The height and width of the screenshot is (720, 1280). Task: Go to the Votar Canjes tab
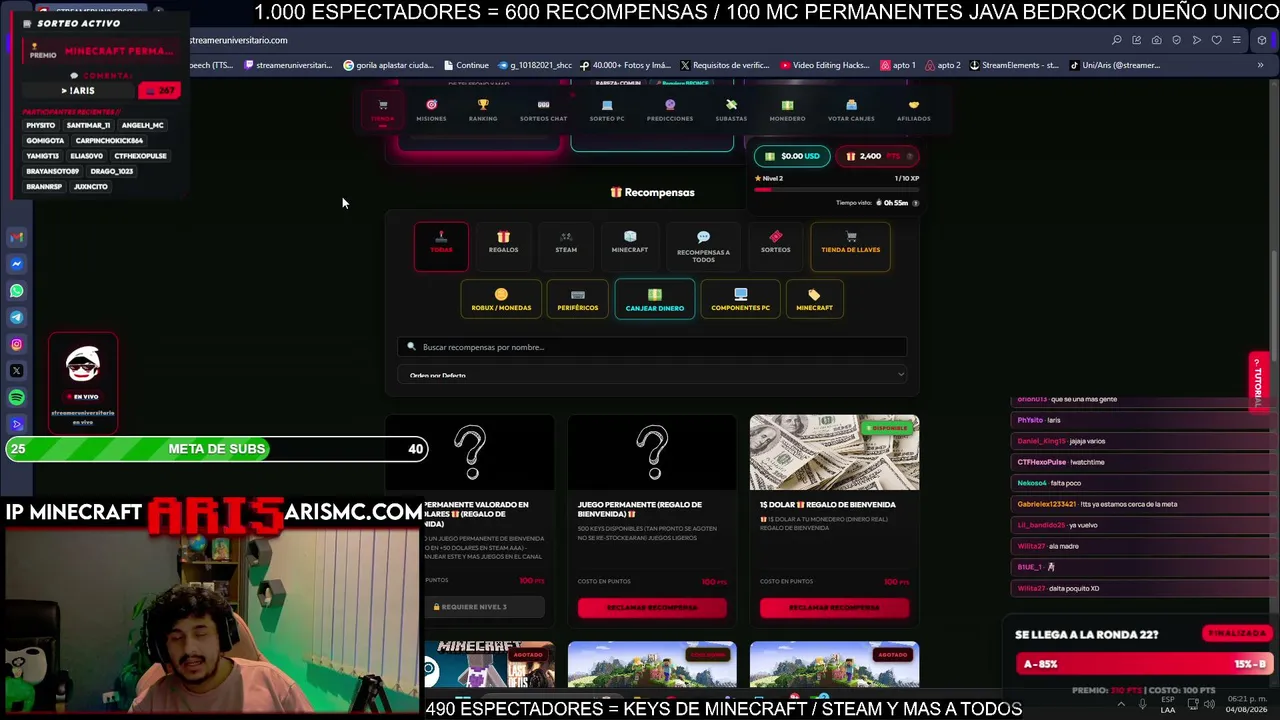(x=851, y=110)
